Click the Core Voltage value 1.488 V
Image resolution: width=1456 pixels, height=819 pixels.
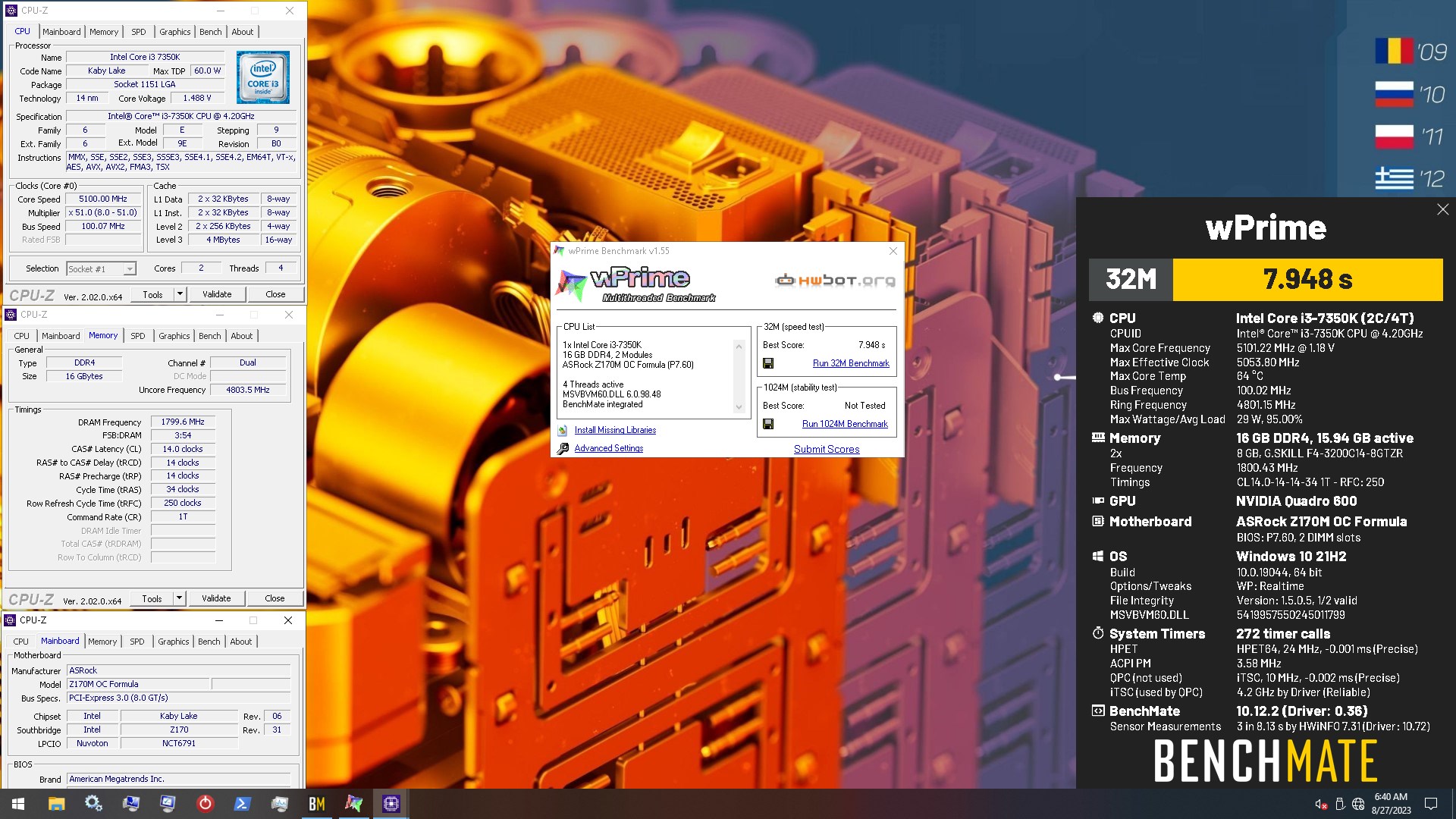click(x=197, y=99)
